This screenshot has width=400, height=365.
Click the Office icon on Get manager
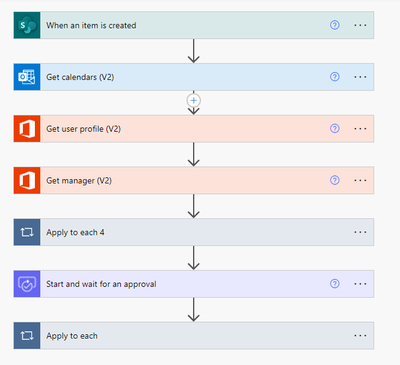coord(27,180)
